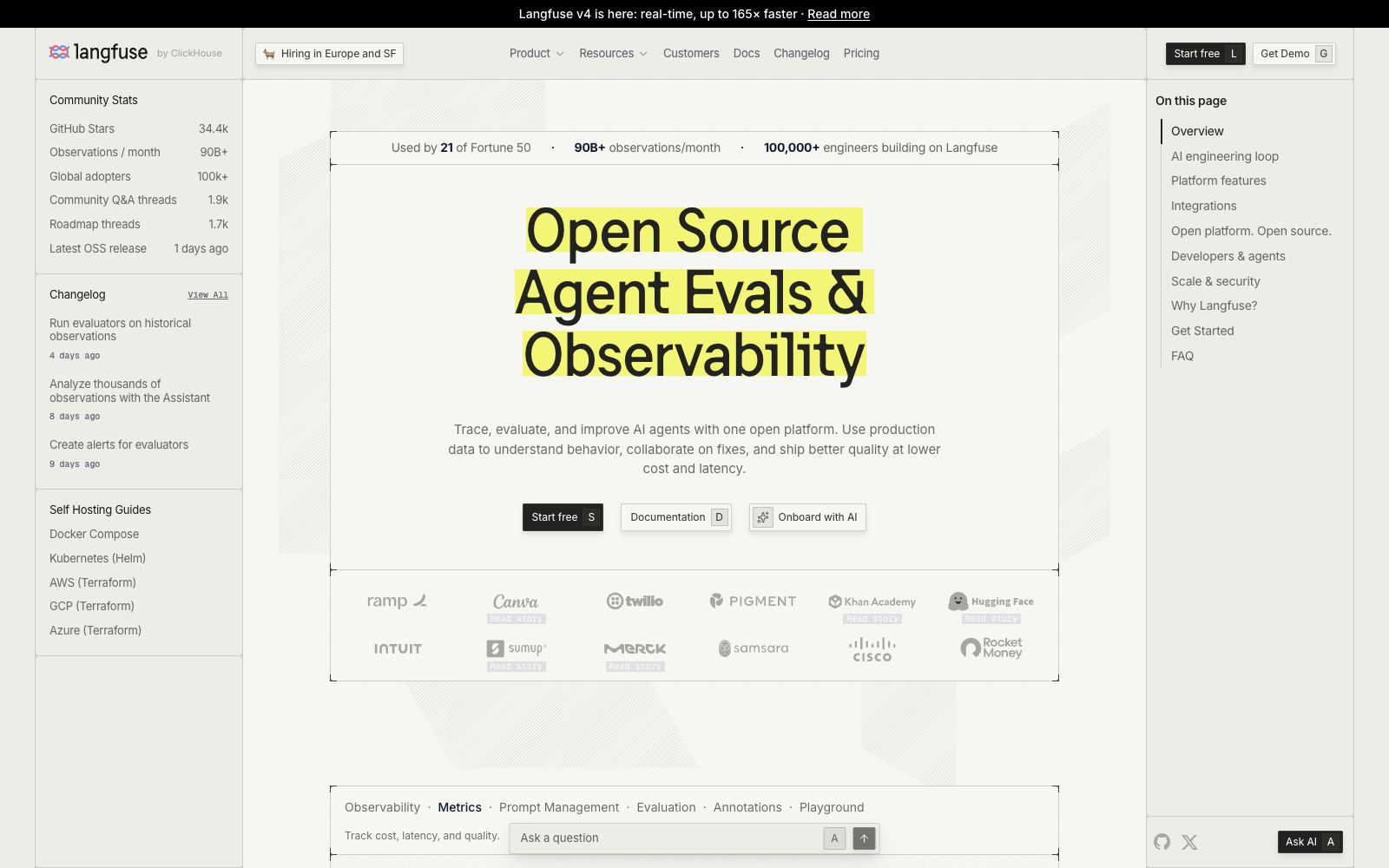Click the Hiring in Europe and SF badge

[x=329, y=54]
